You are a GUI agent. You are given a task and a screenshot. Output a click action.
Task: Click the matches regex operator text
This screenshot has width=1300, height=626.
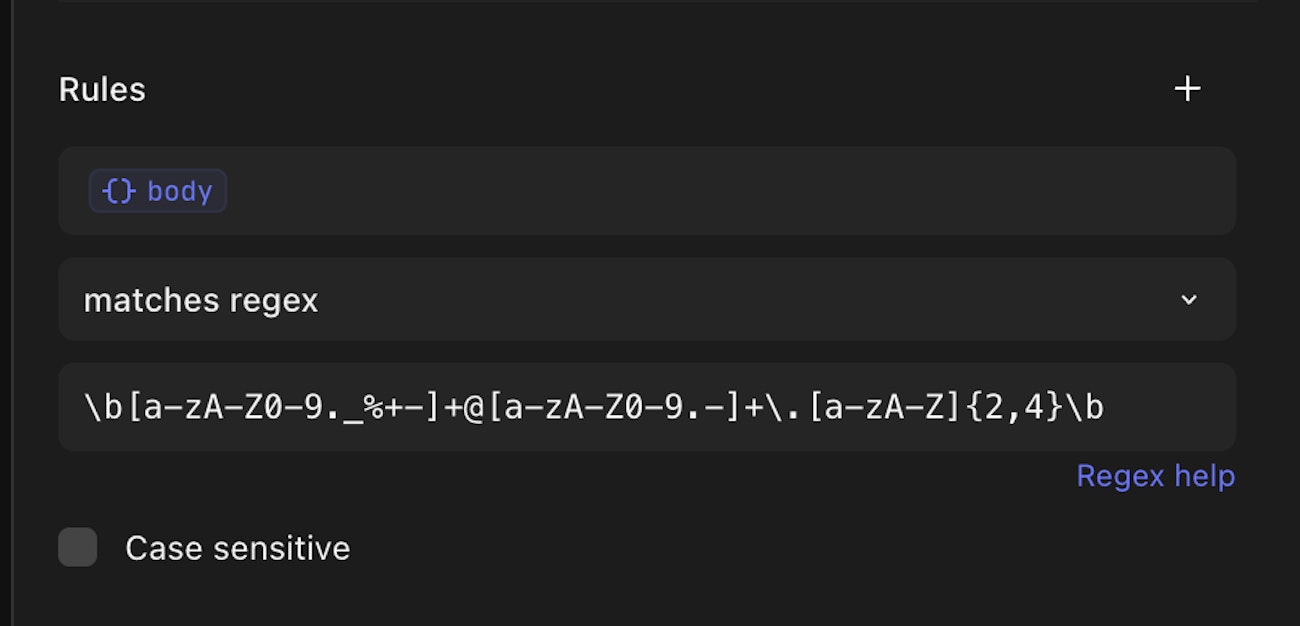point(201,300)
